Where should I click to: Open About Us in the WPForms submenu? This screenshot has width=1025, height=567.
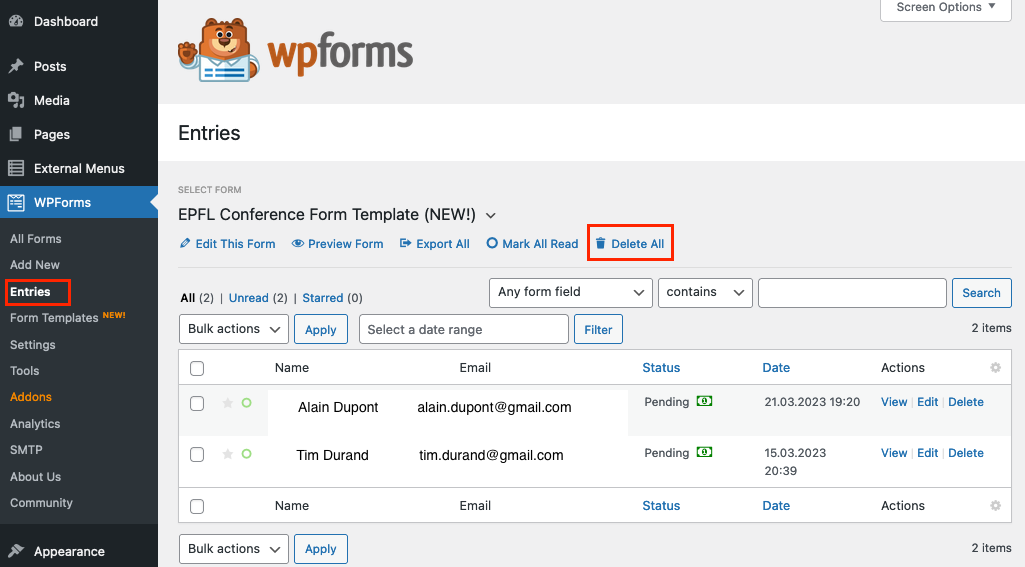[35, 477]
